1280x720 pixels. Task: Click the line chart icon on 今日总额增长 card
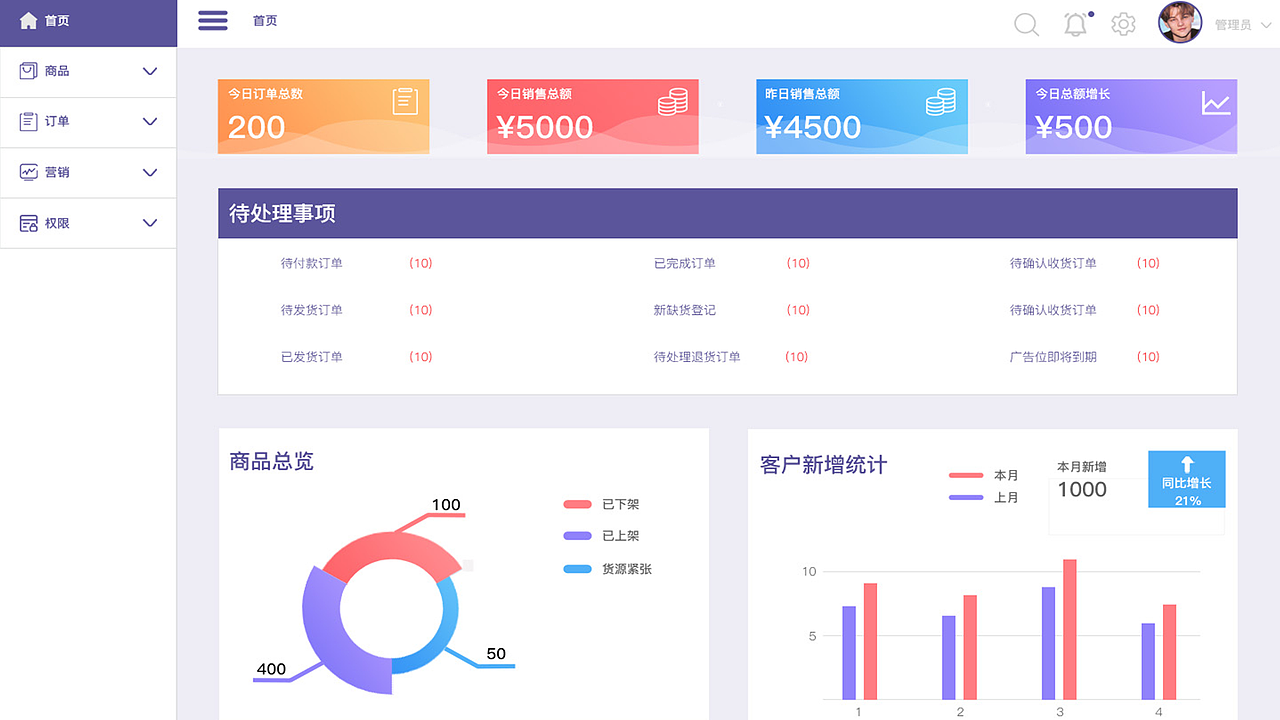(1216, 103)
